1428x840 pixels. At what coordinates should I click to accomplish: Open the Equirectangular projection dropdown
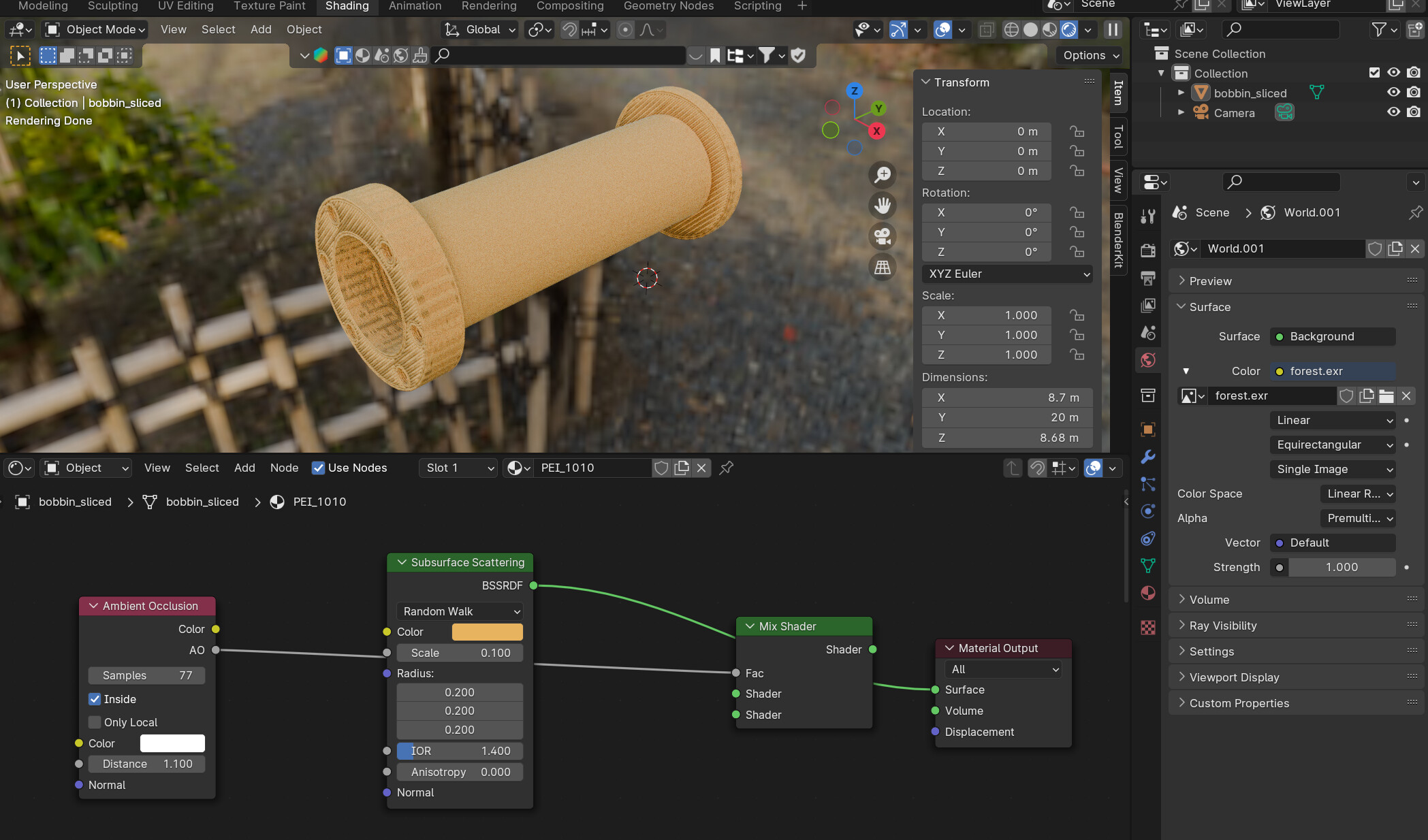pyautogui.click(x=1333, y=445)
